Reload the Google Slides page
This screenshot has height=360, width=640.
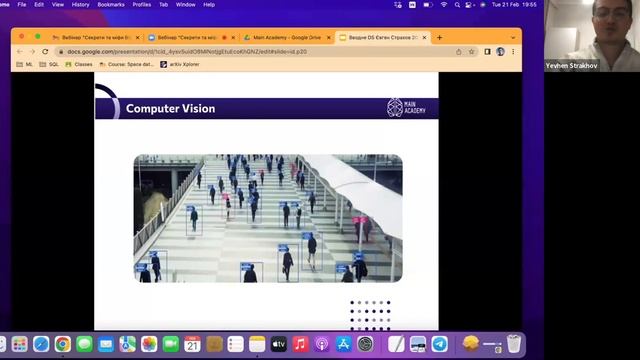pos(45,52)
